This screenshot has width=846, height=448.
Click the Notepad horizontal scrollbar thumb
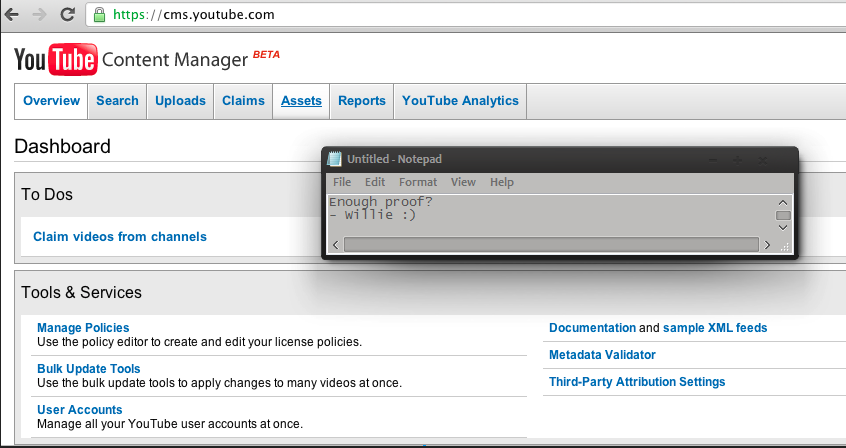[551, 245]
